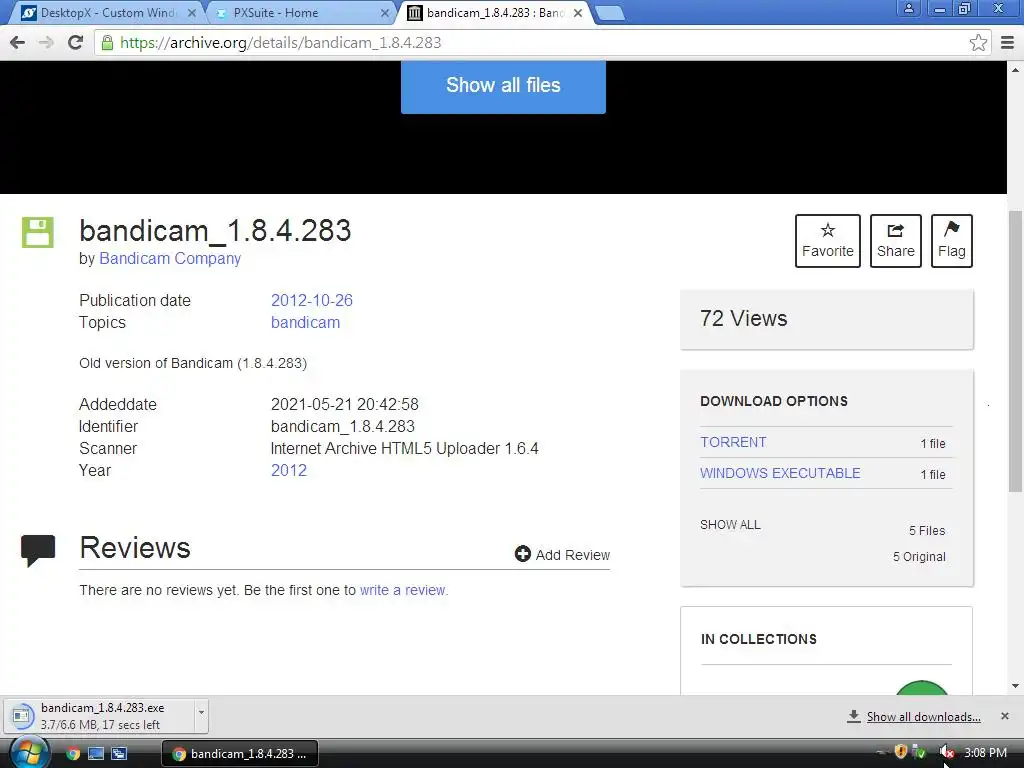1024x768 pixels.
Task: Click the muted volume tray icon
Action: [x=946, y=752]
